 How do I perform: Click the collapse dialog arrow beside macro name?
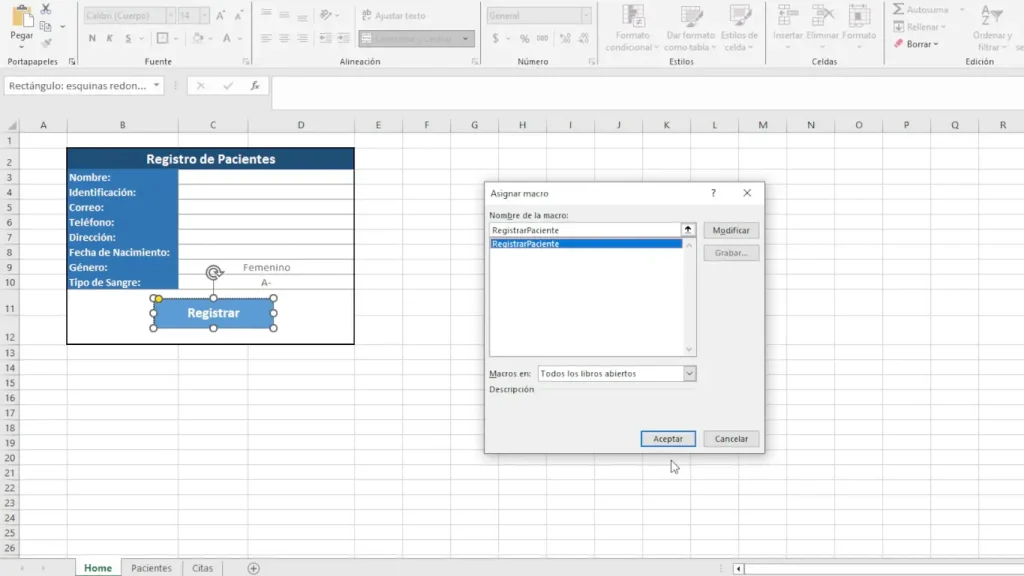pyautogui.click(x=688, y=230)
